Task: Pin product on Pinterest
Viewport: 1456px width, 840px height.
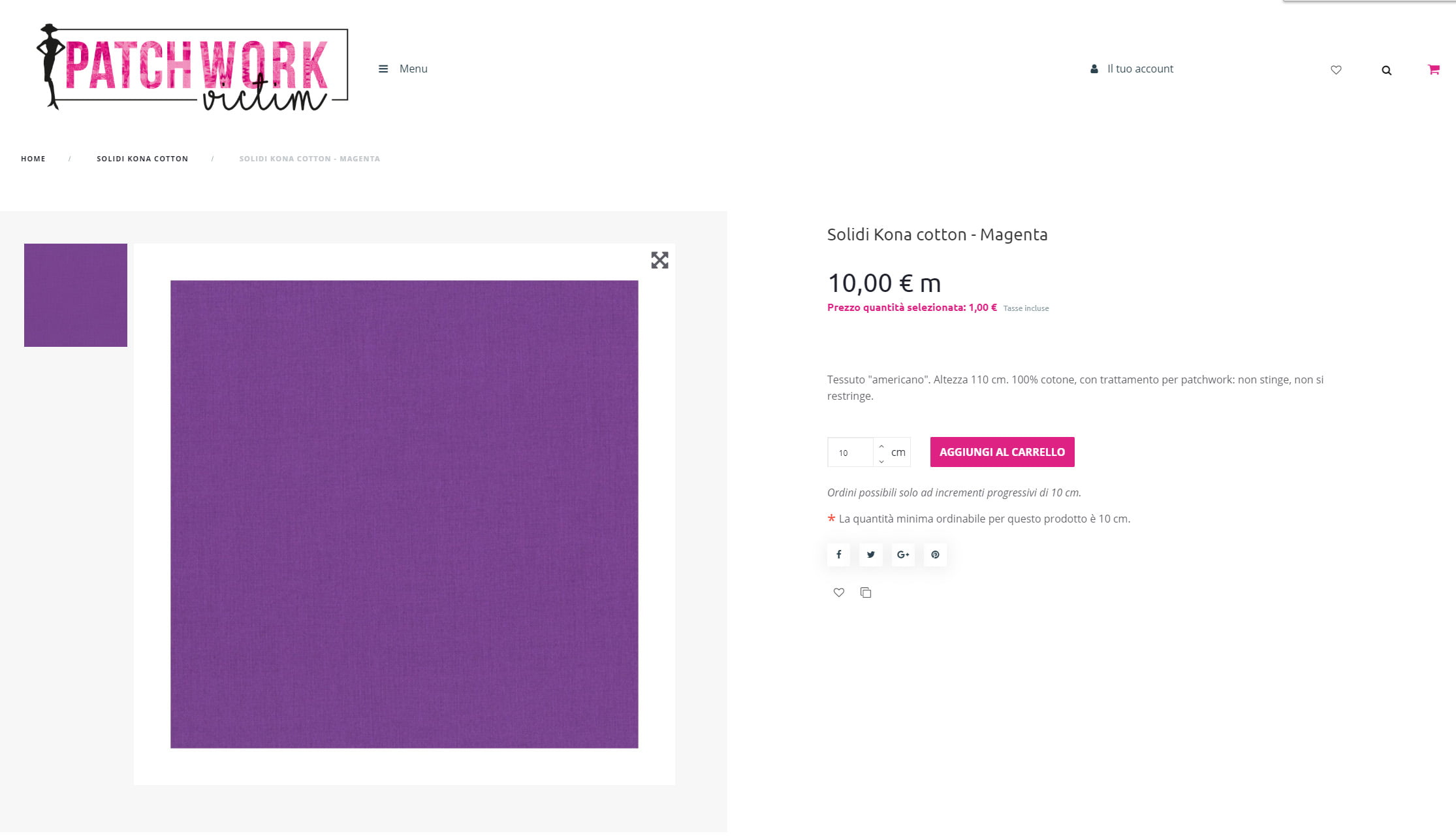Action: click(x=935, y=555)
